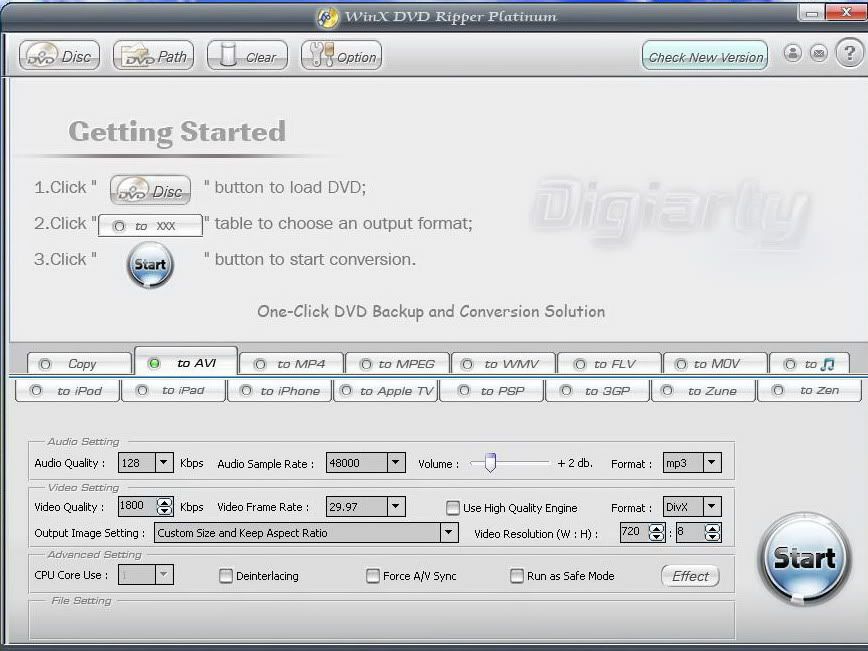Click the user registration icon
Screen dimensions: 868x651
(x=793, y=54)
